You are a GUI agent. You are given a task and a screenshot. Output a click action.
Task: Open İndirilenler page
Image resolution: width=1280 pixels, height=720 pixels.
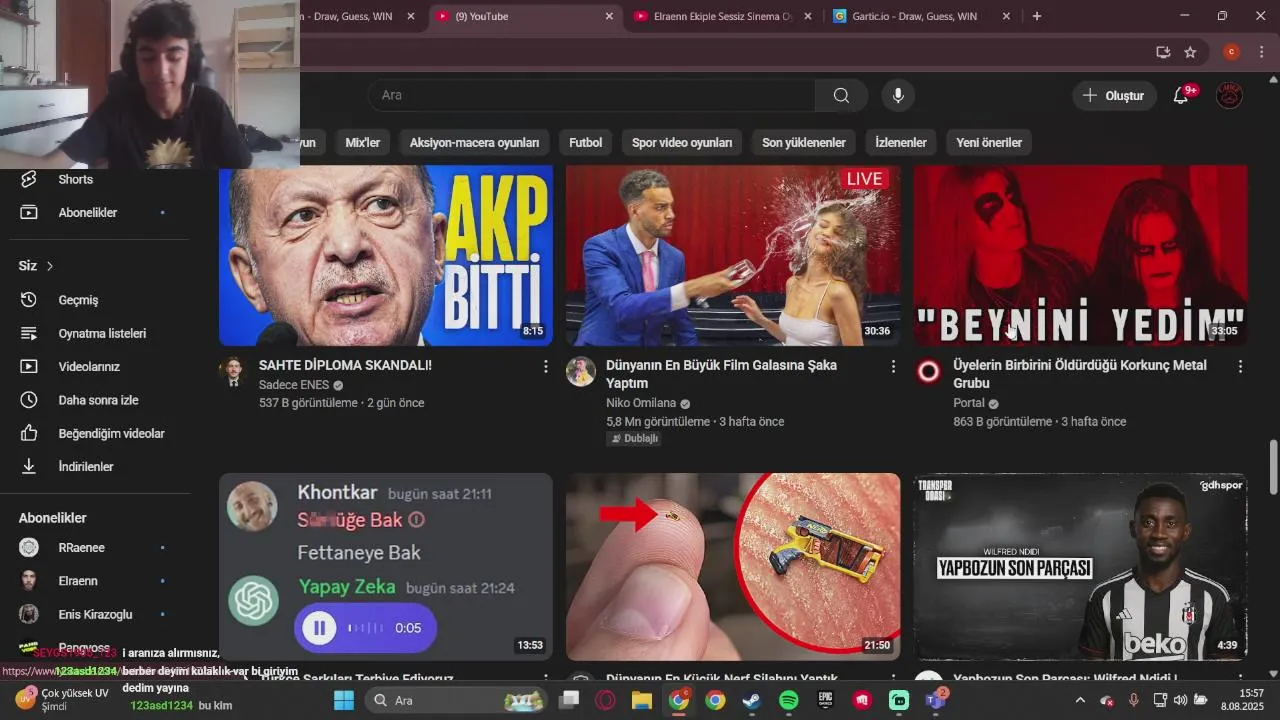[85, 467]
